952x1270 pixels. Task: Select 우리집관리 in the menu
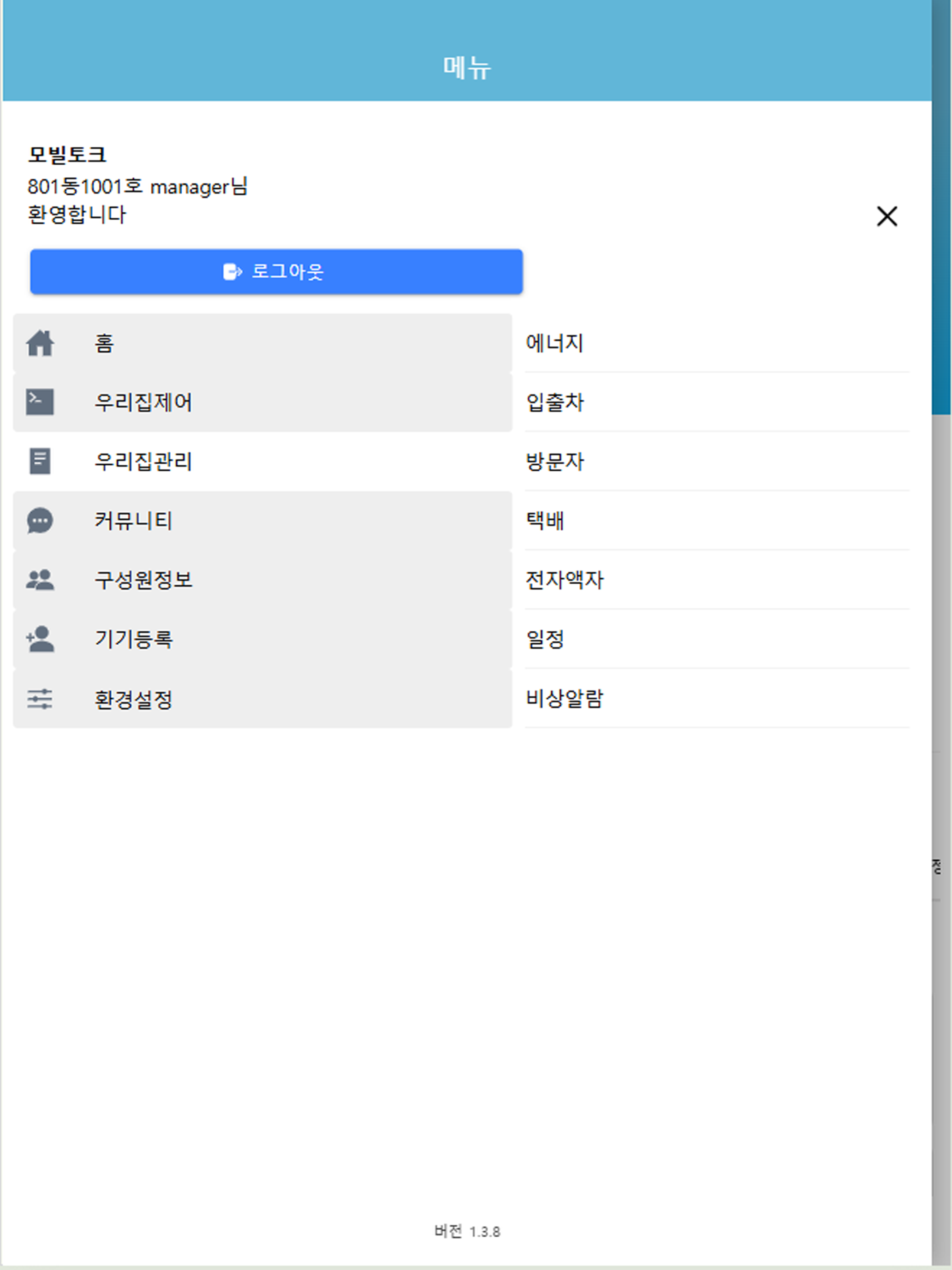coord(262,461)
